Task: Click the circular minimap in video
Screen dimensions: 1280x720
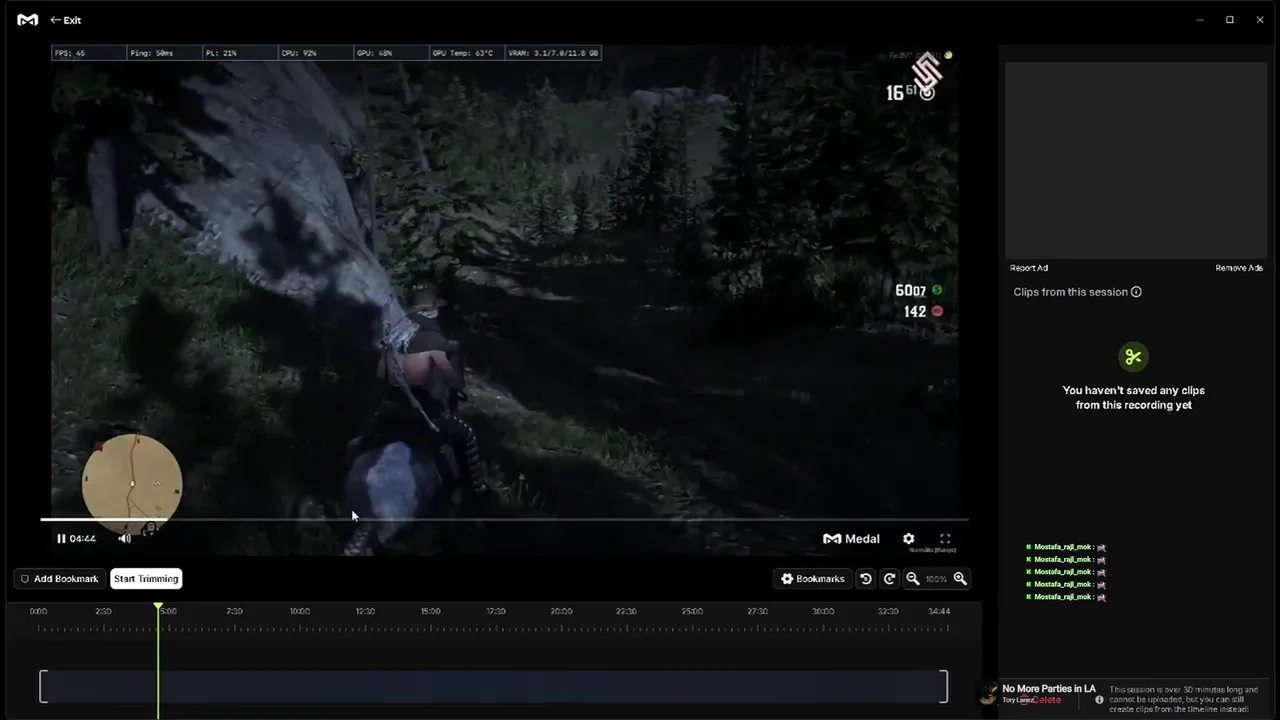Action: click(132, 484)
